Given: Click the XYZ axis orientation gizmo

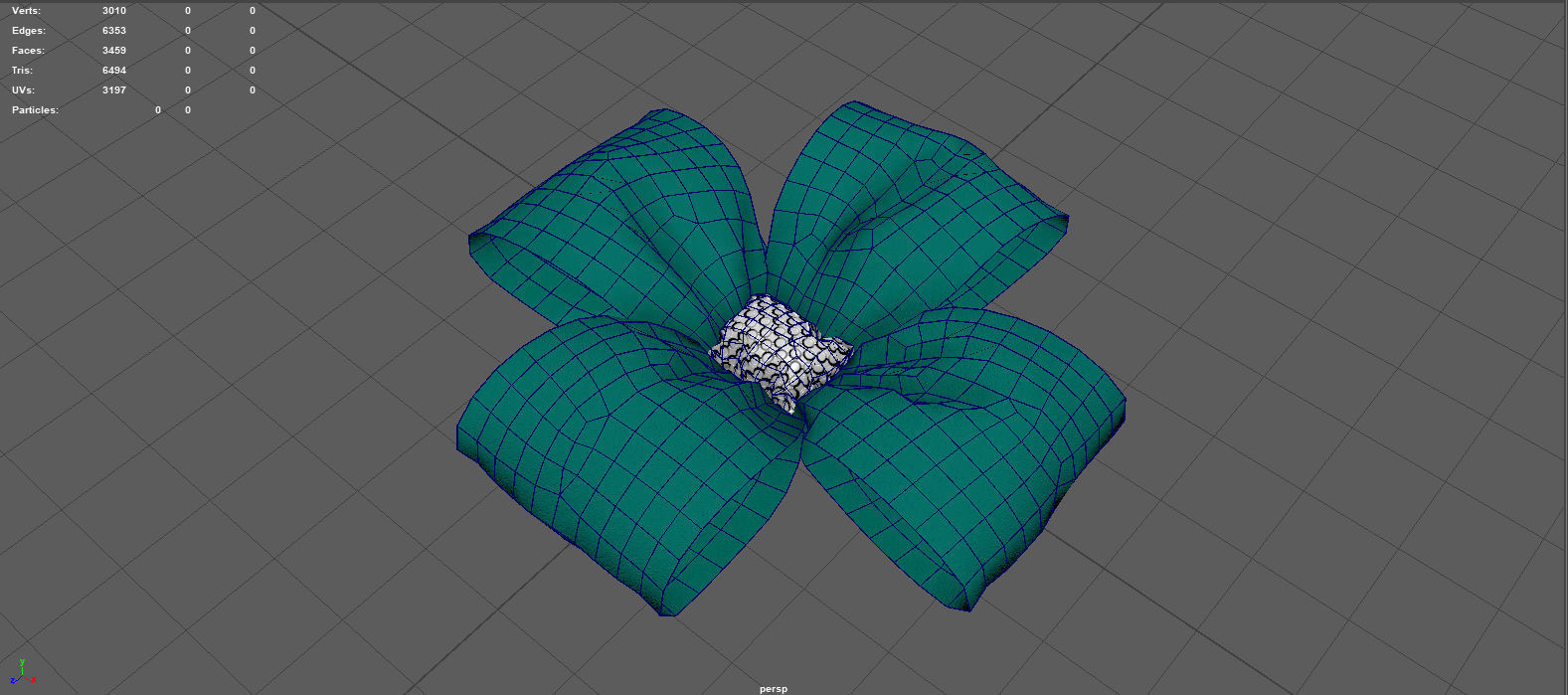Looking at the screenshot, I should 23,672.
